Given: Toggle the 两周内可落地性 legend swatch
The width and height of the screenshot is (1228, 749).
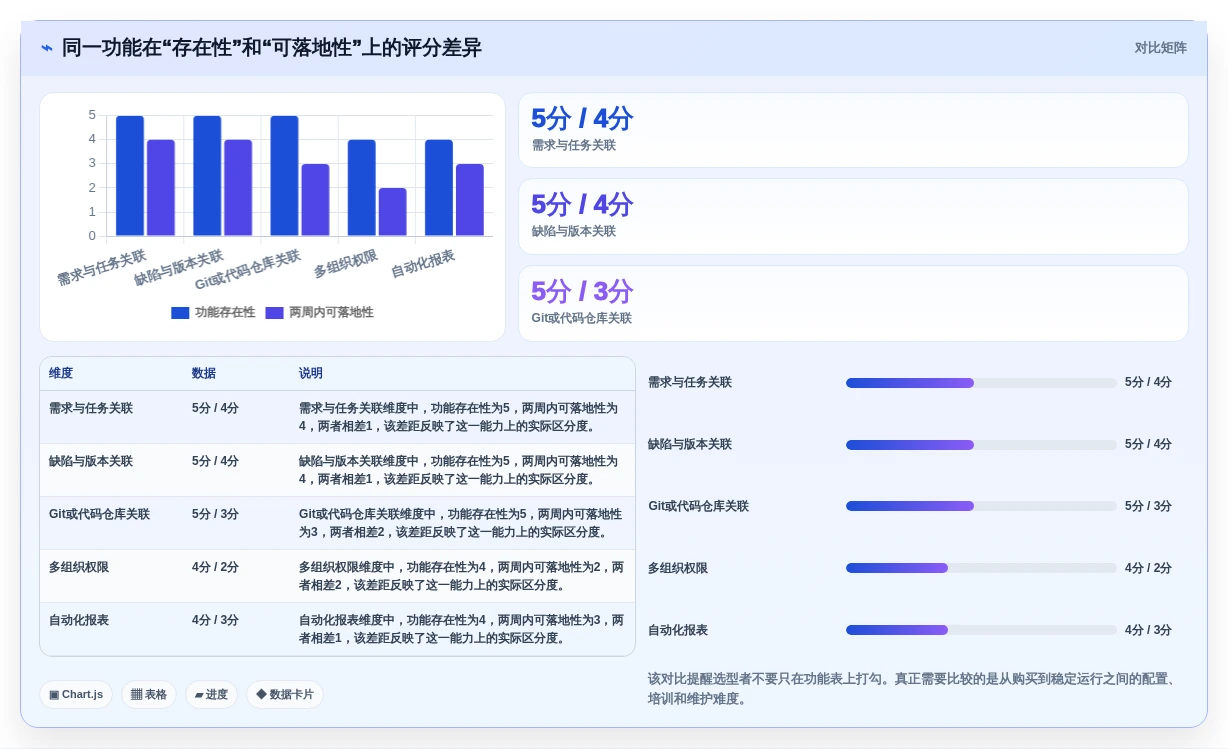Looking at the screenshot, I should (x=274, y=313).
